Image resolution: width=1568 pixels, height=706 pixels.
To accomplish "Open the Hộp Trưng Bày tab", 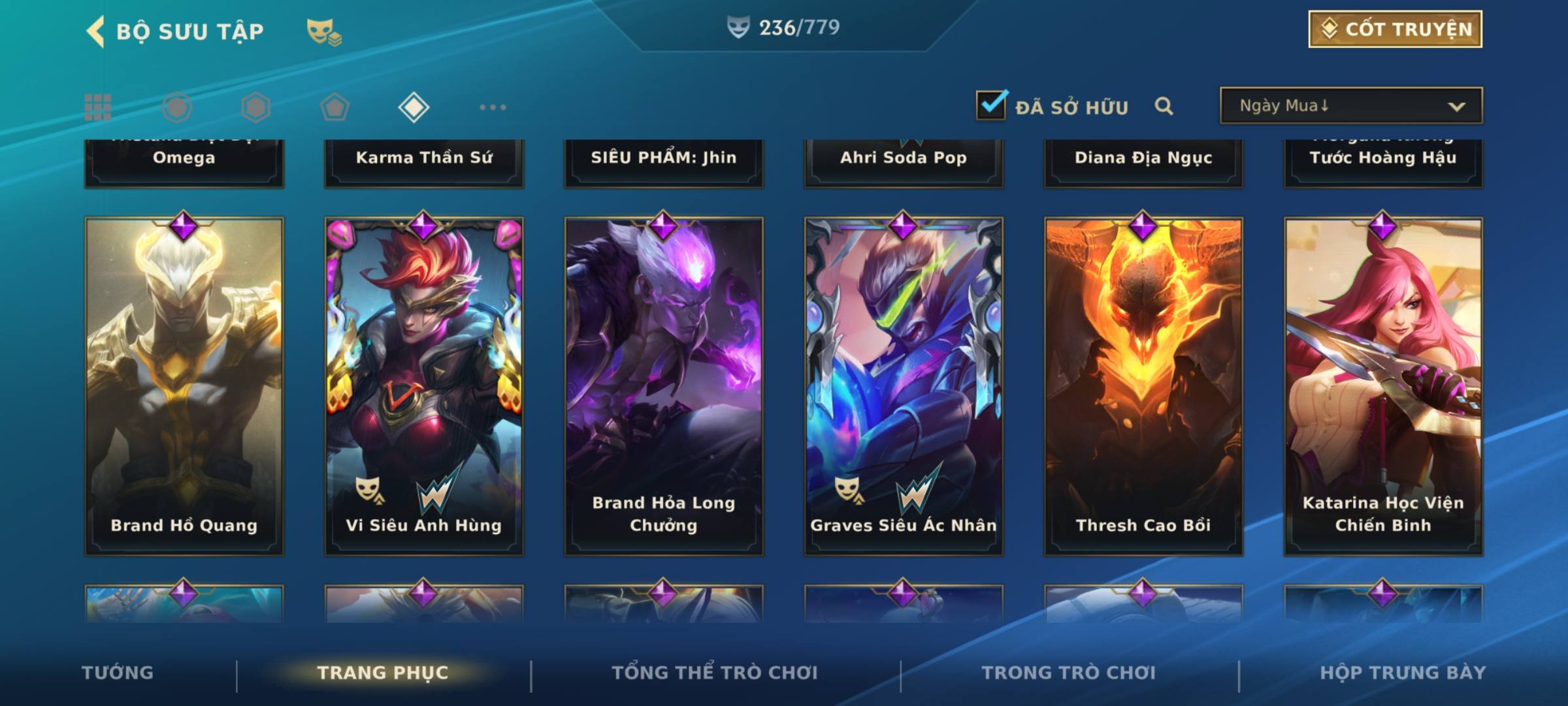I will pyautogui.click(x=1403, y=673).
